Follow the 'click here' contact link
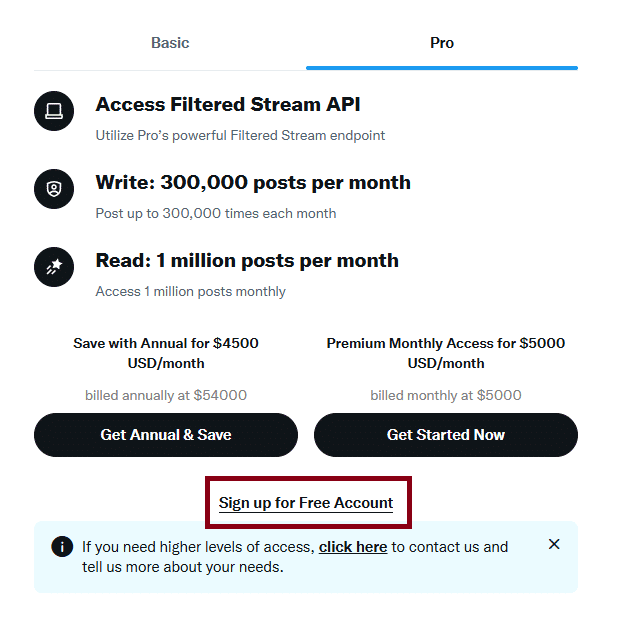 tap(353, 547)
